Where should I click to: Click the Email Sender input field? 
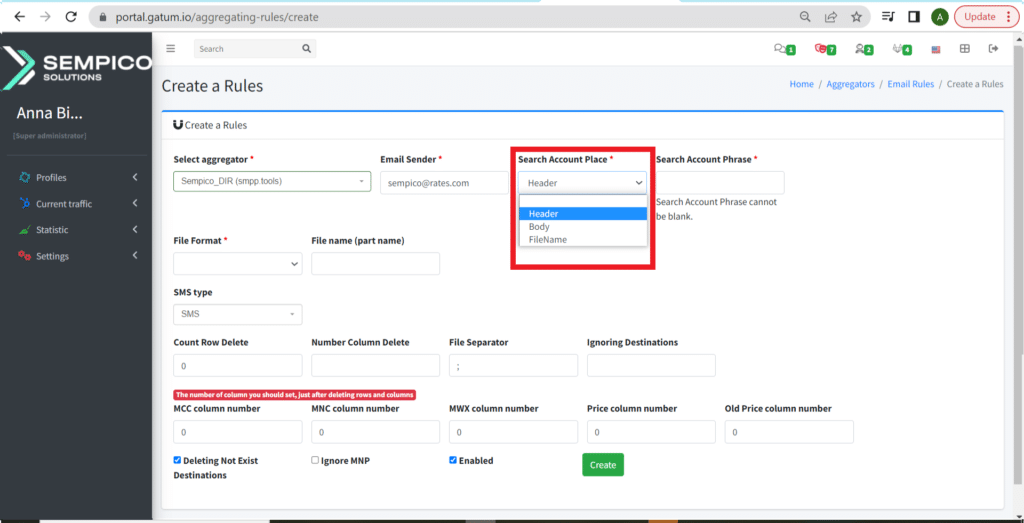click(444, 183)
